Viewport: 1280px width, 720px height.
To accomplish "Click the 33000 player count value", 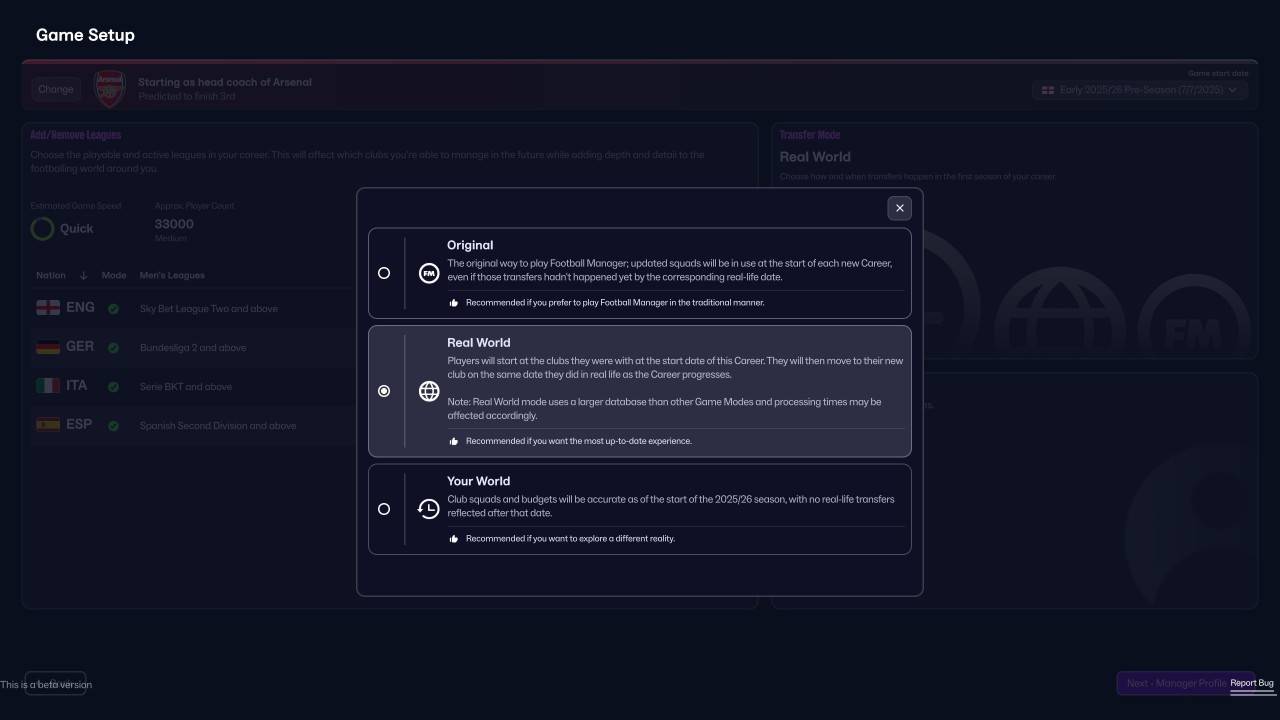I will click(x=174, y=224).
